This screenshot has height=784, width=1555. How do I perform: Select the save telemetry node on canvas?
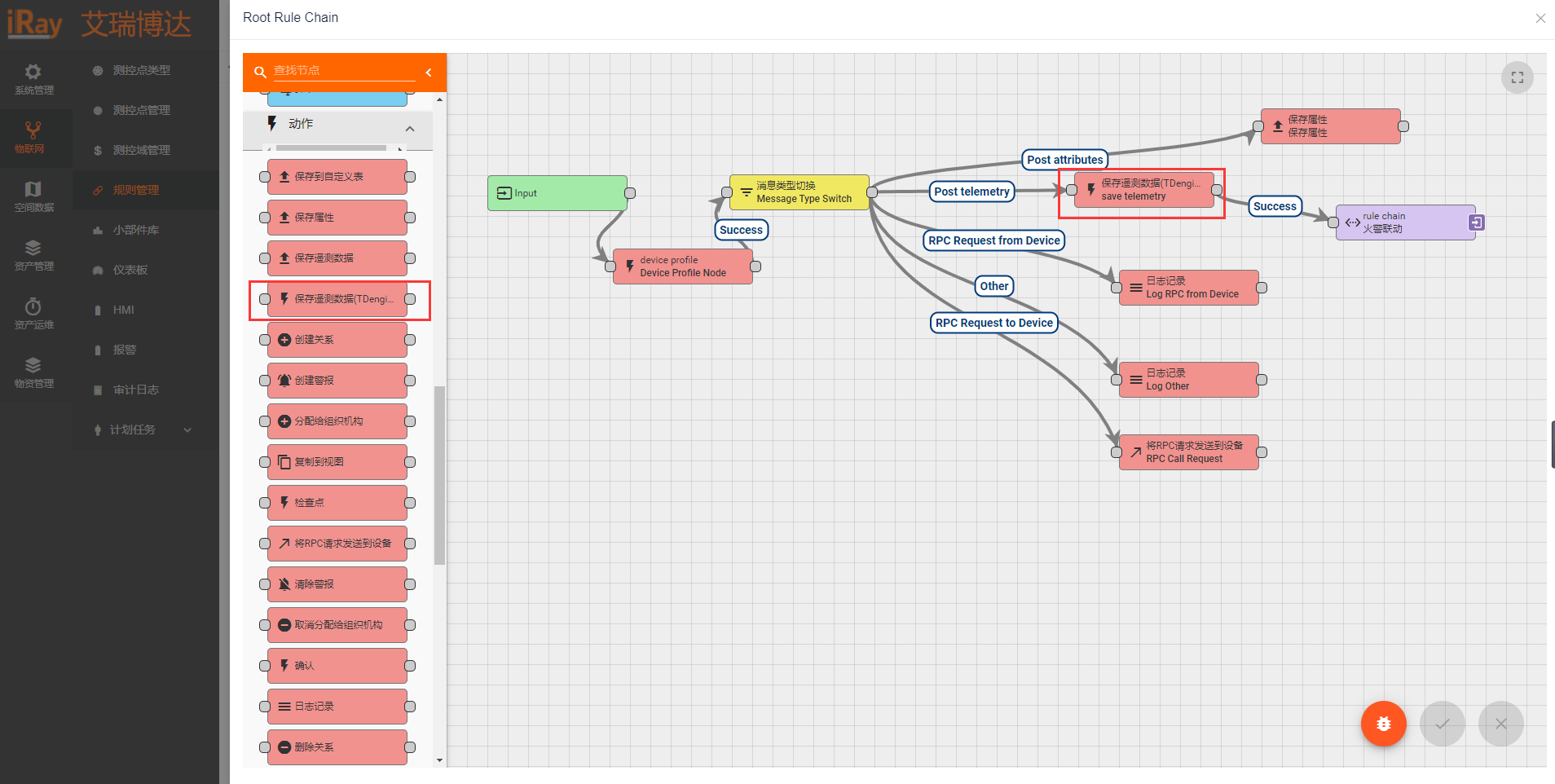[1144, 190]
